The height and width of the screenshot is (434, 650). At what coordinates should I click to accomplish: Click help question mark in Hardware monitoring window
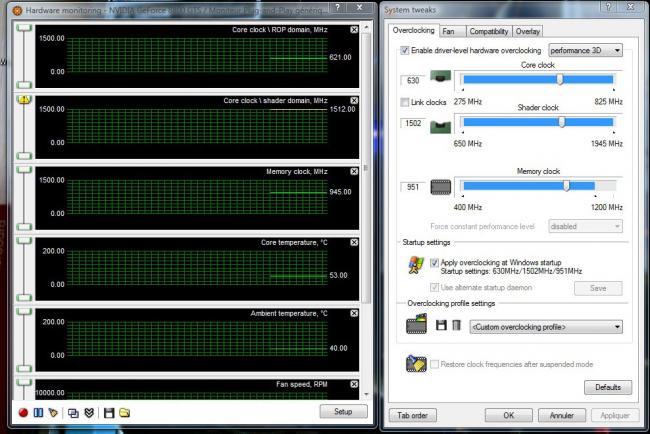pos(338,7)
